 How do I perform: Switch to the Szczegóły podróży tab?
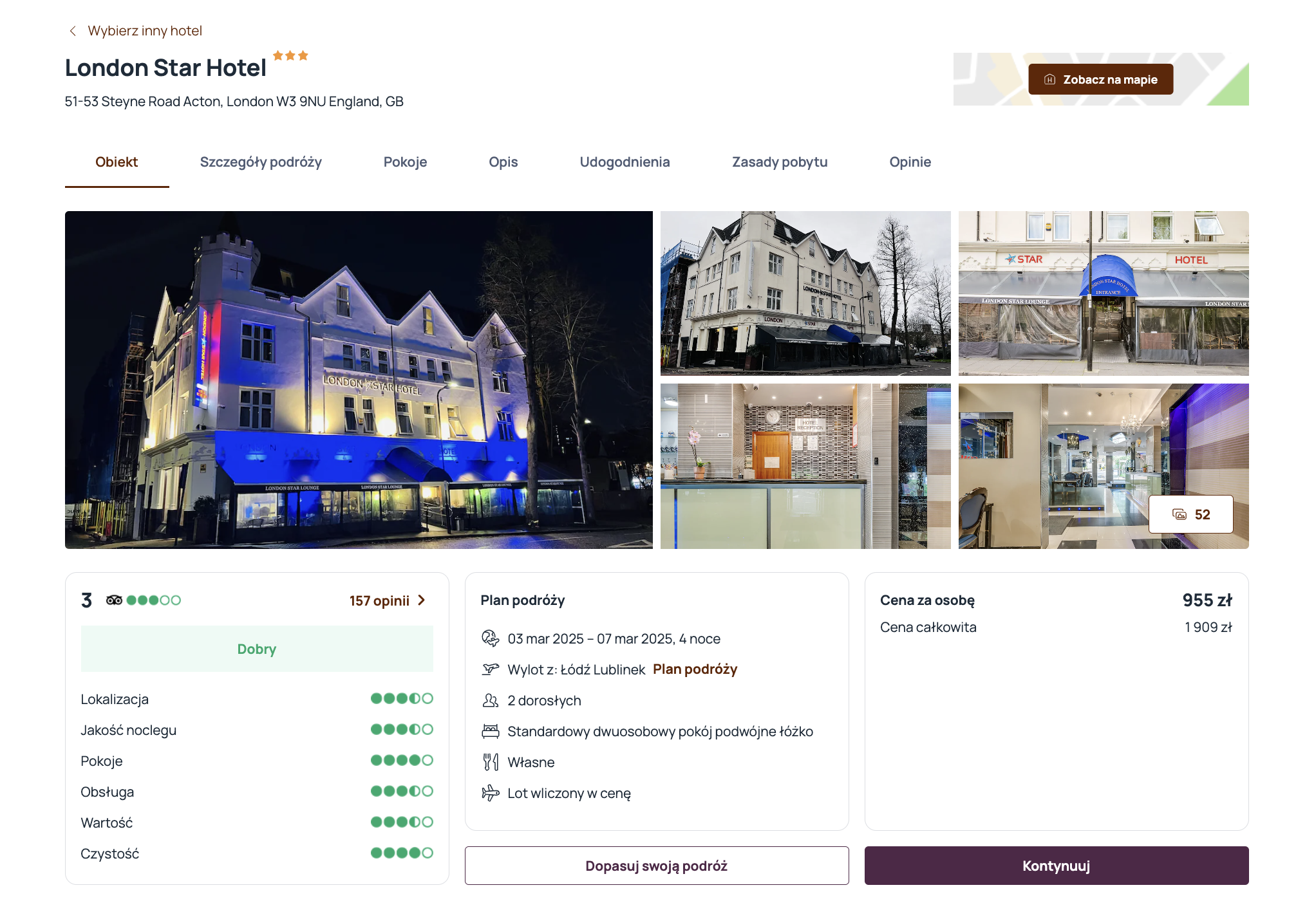click(261, 162)
